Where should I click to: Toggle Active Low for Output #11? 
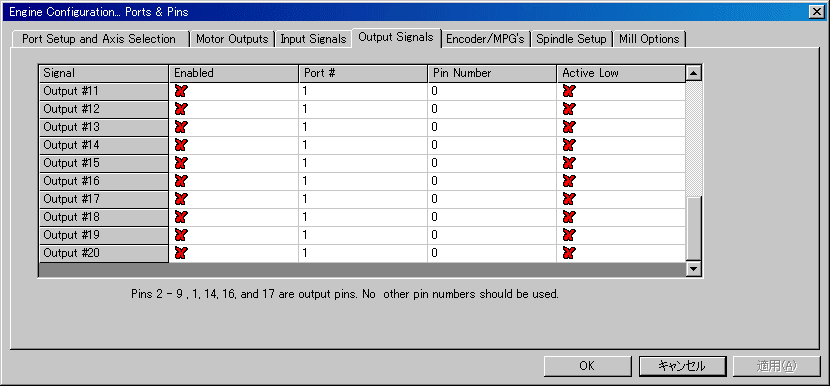[569, 91]
